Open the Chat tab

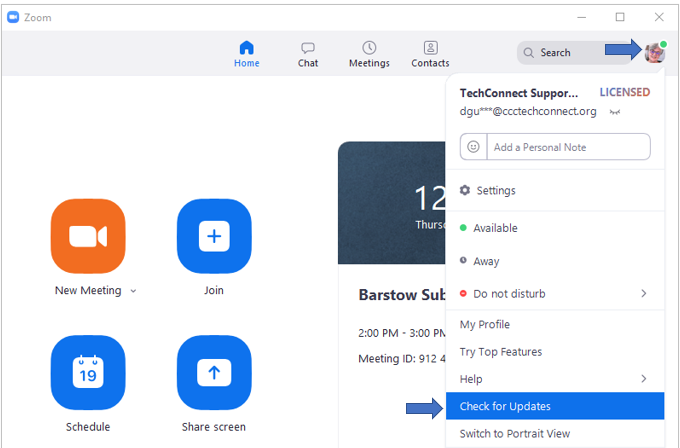[x=308, y=54]
